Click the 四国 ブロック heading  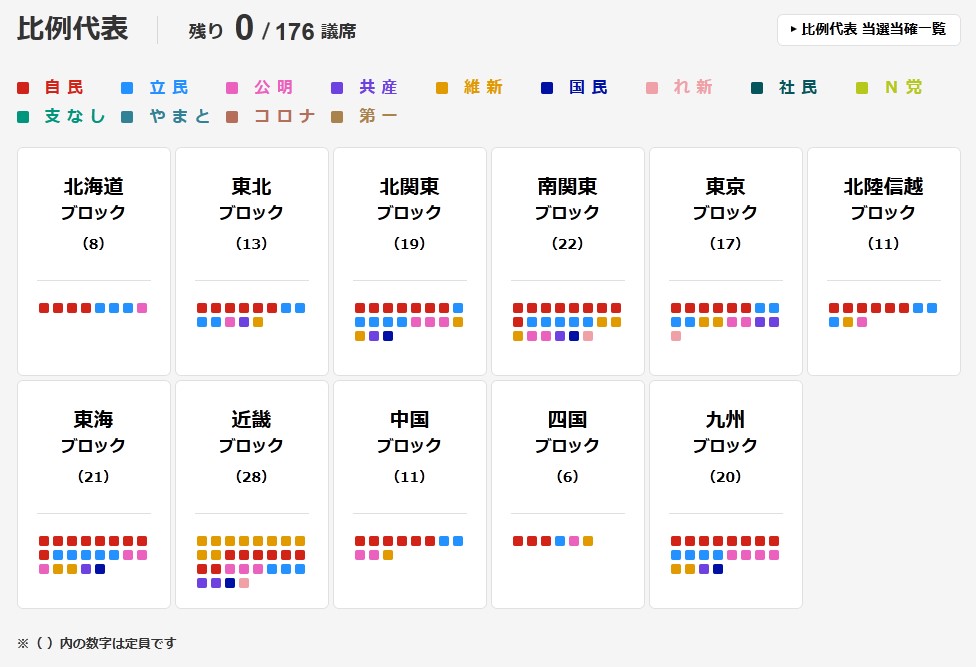(567, 432)
